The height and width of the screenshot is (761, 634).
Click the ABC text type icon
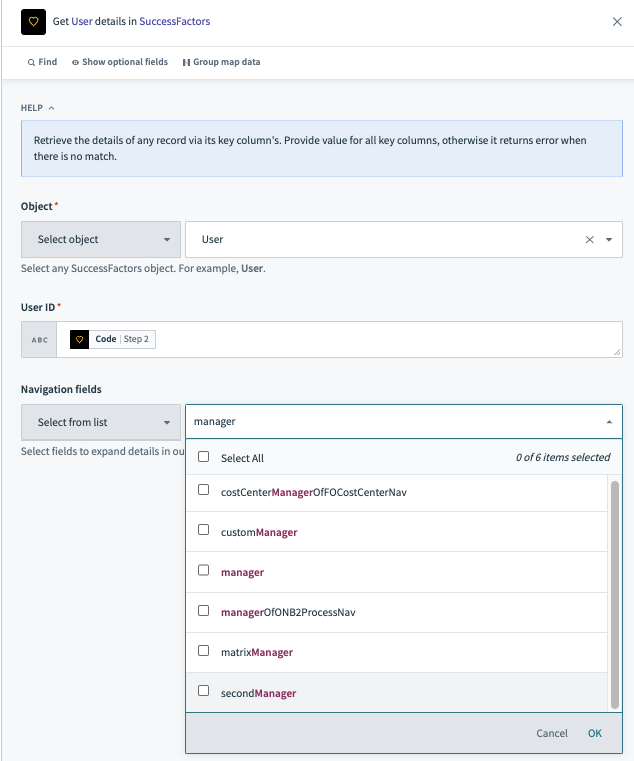39,340
